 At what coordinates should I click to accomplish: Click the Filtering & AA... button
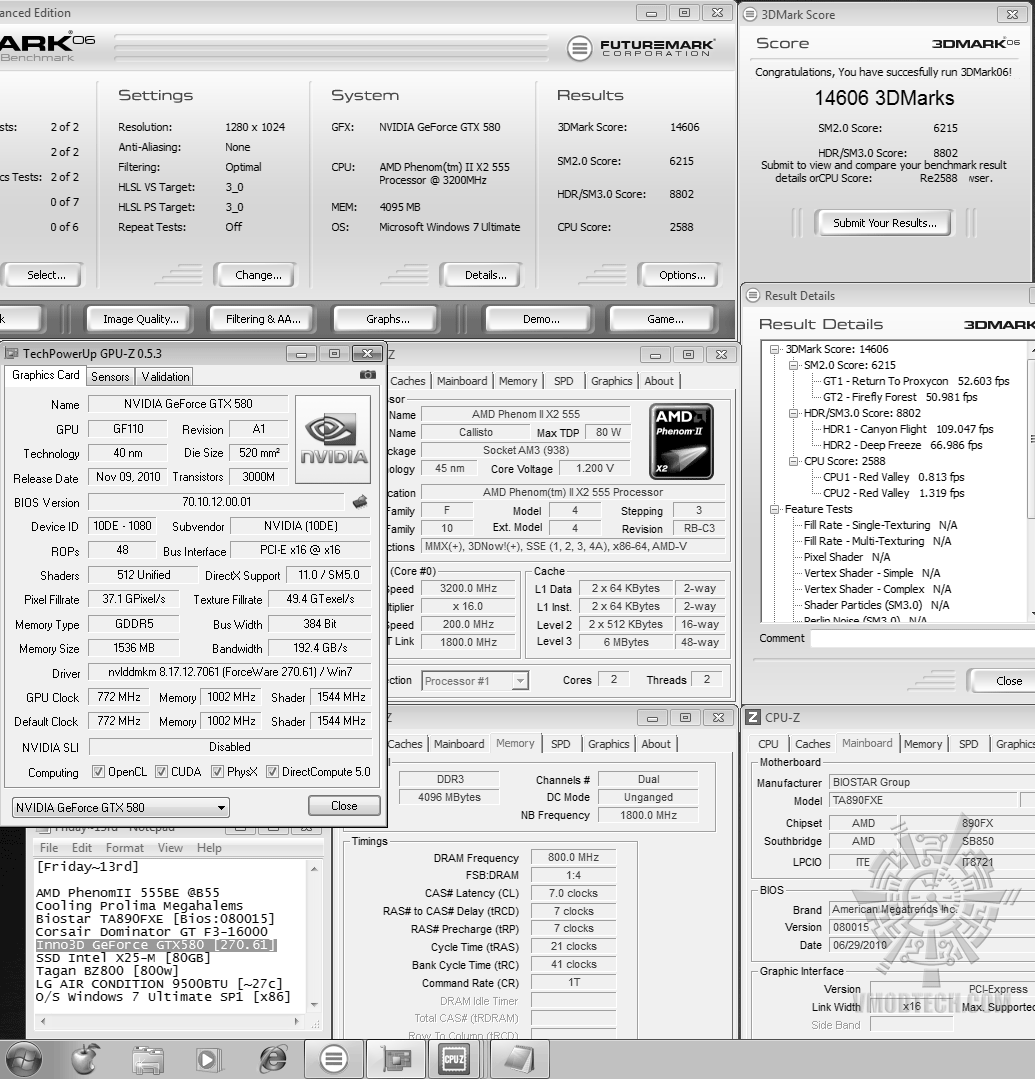[263, 319]
